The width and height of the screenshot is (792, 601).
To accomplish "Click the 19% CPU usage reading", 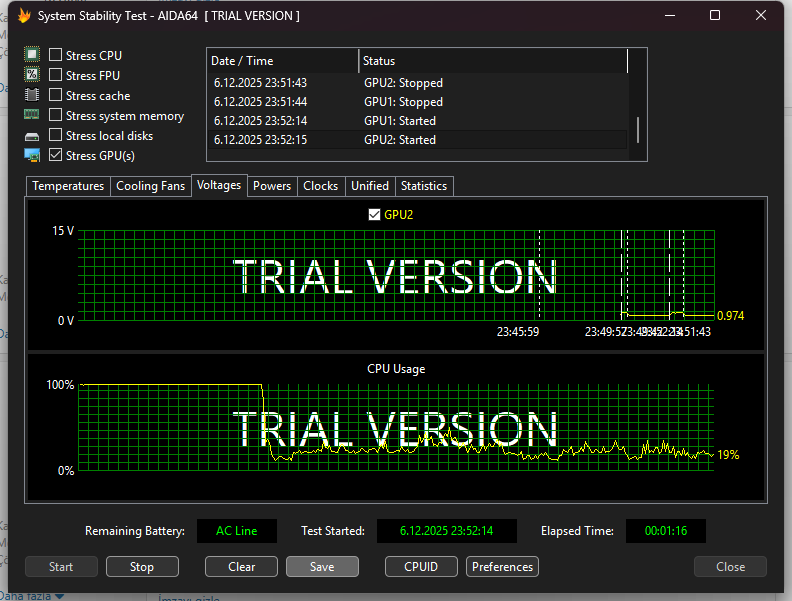I will (x=728, y=455).
